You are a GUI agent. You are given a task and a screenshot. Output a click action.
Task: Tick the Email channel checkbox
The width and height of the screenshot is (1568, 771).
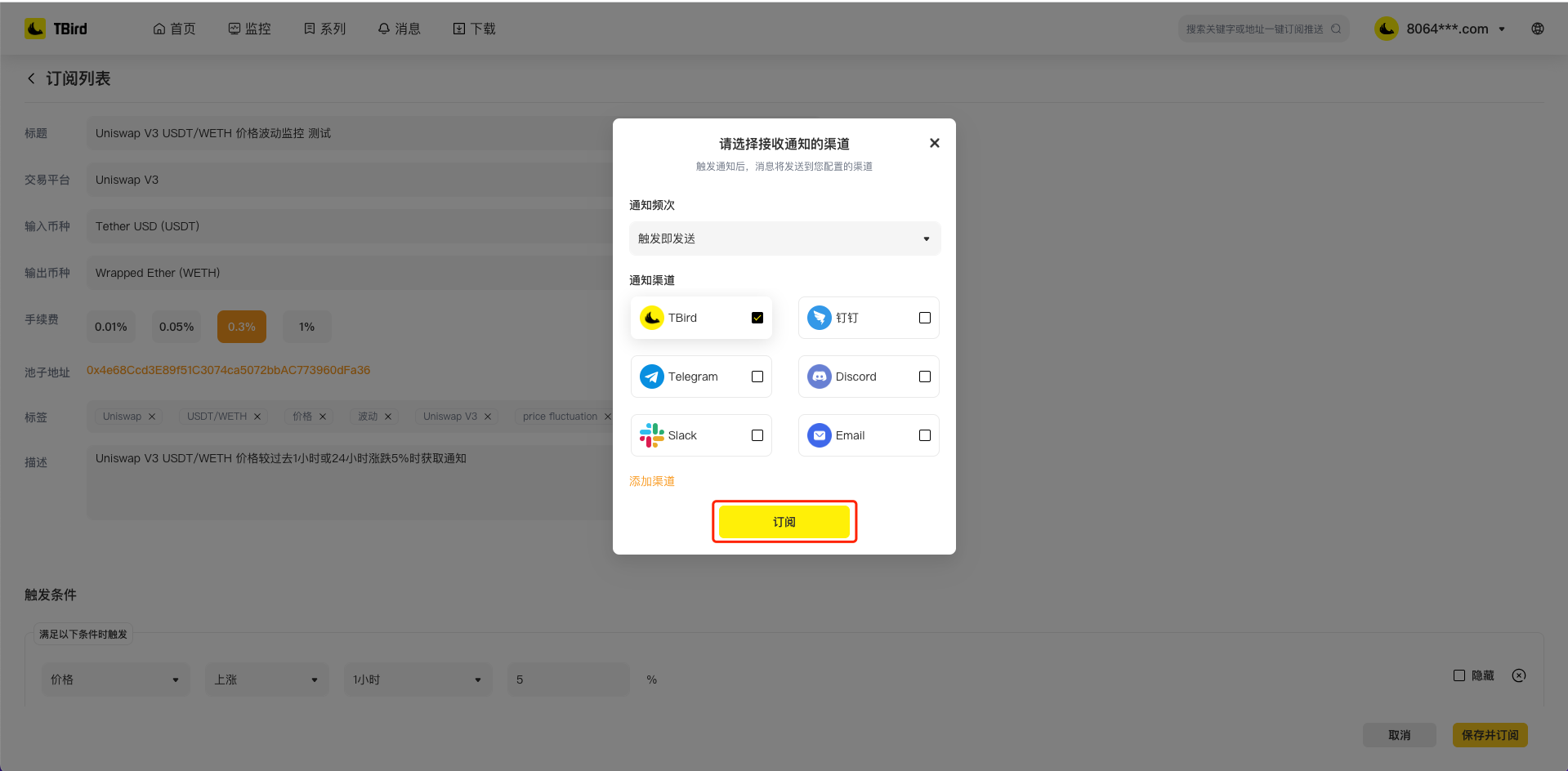tap(924, 435)
